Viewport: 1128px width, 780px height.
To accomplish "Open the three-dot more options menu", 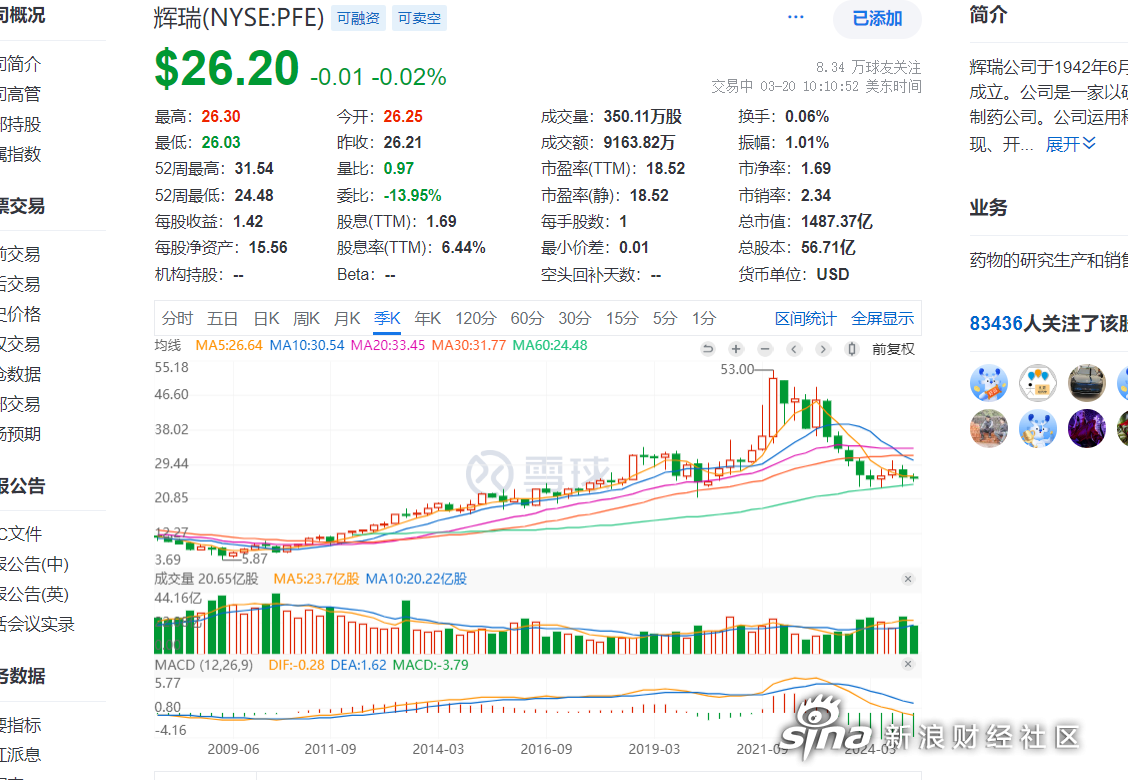I will pyautogui.click(x=796, y=17).
